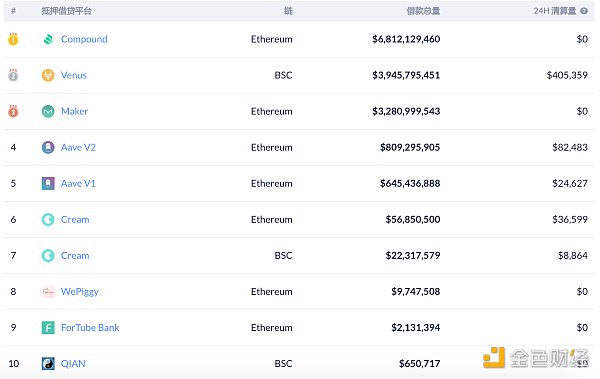Open the Compound link

coord(84,39)
